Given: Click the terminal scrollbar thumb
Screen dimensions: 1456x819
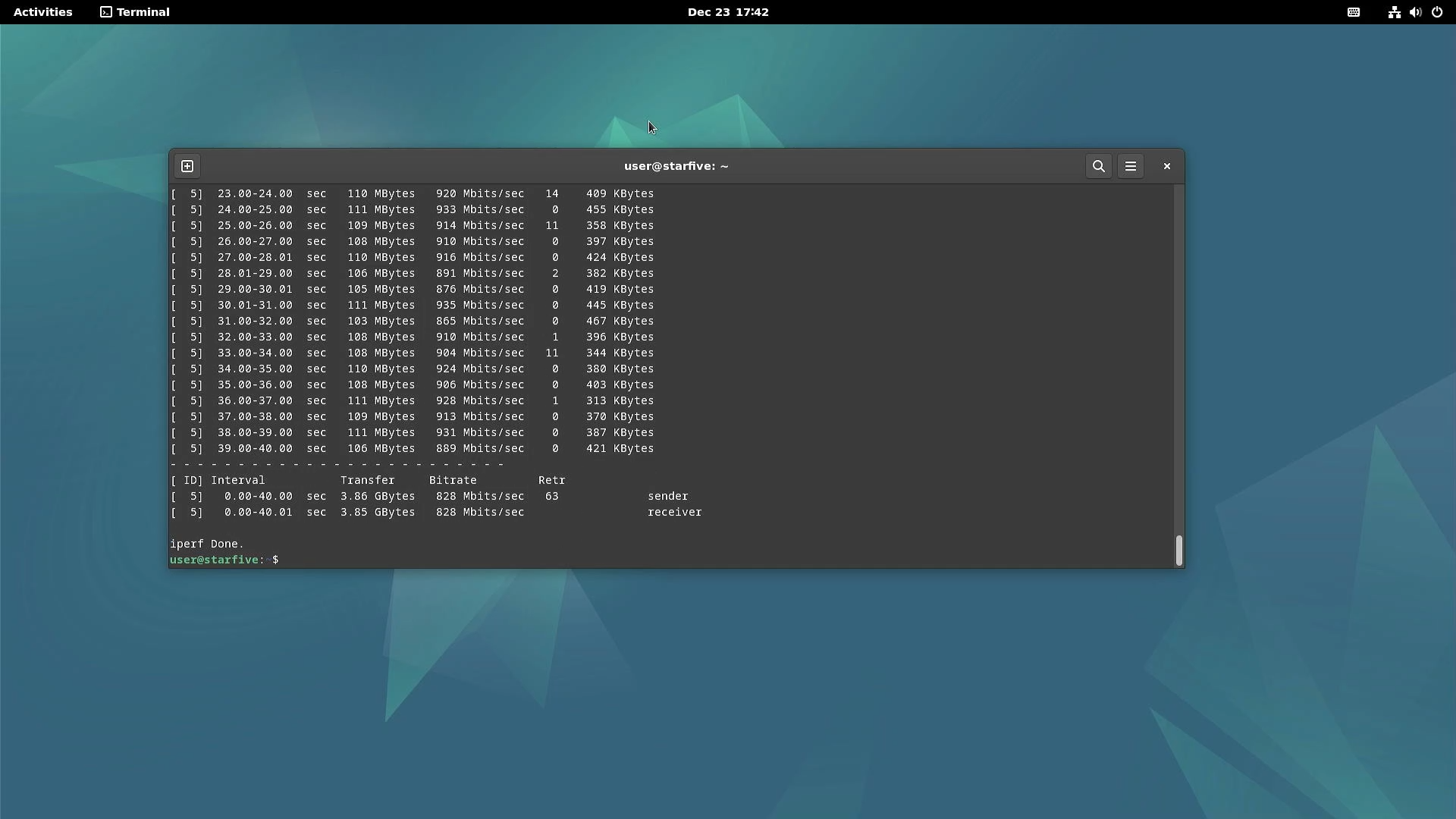Looking at the screenshot, I should [x=1178, y=551].
